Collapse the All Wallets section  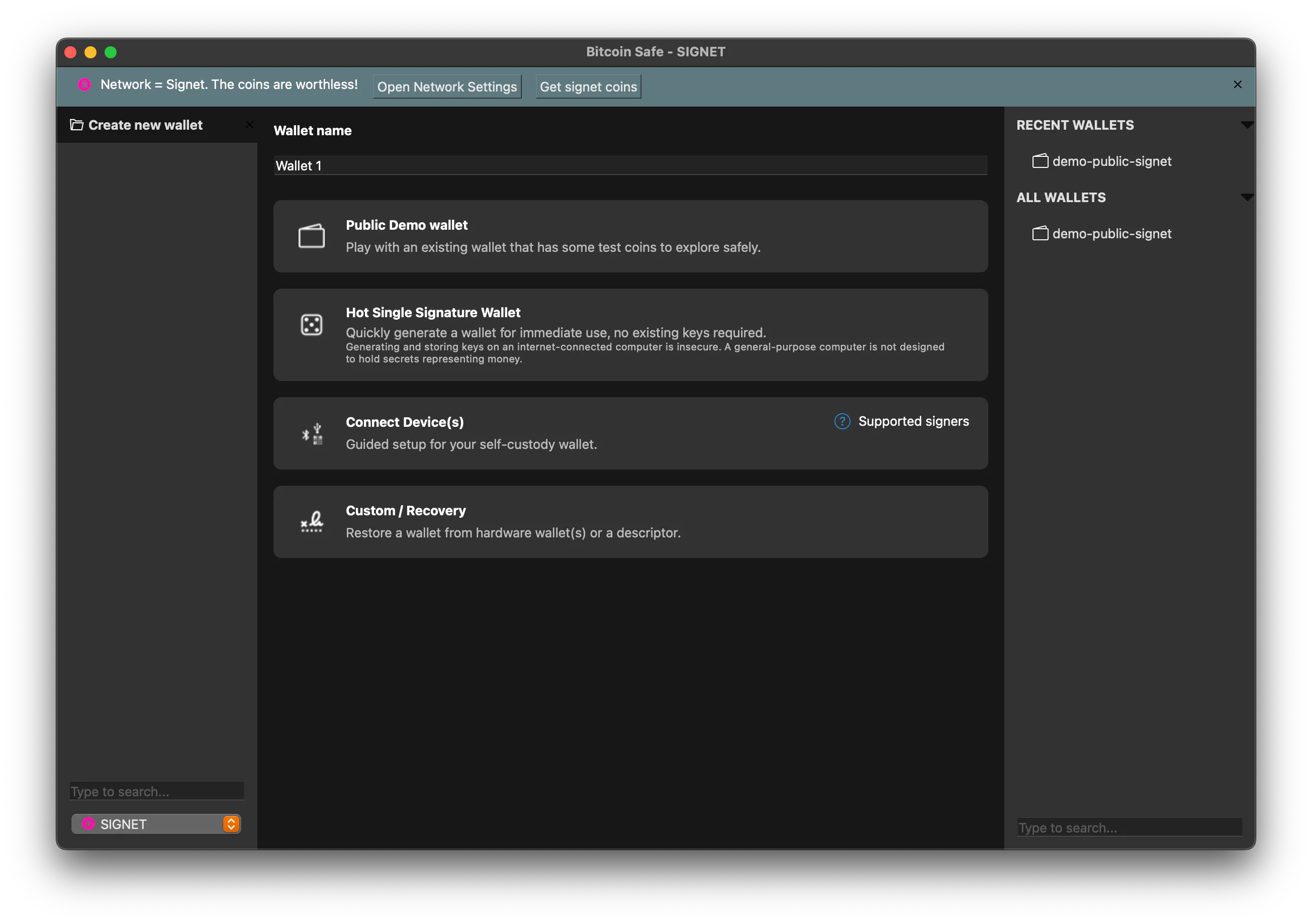(x=1247, y=197)
